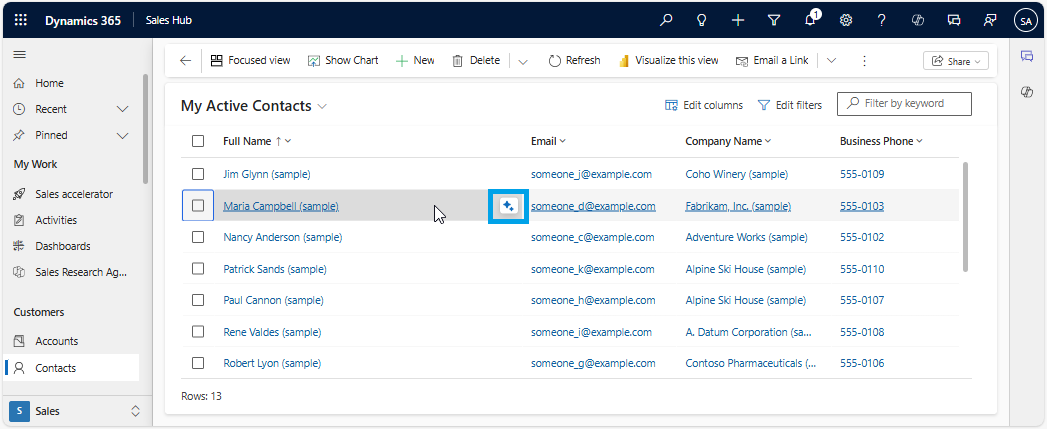Viewport: 1048px width, 430px height.
Task: Select the Nancy Anderson row checkbox
Action: click(x=198, y=238)
